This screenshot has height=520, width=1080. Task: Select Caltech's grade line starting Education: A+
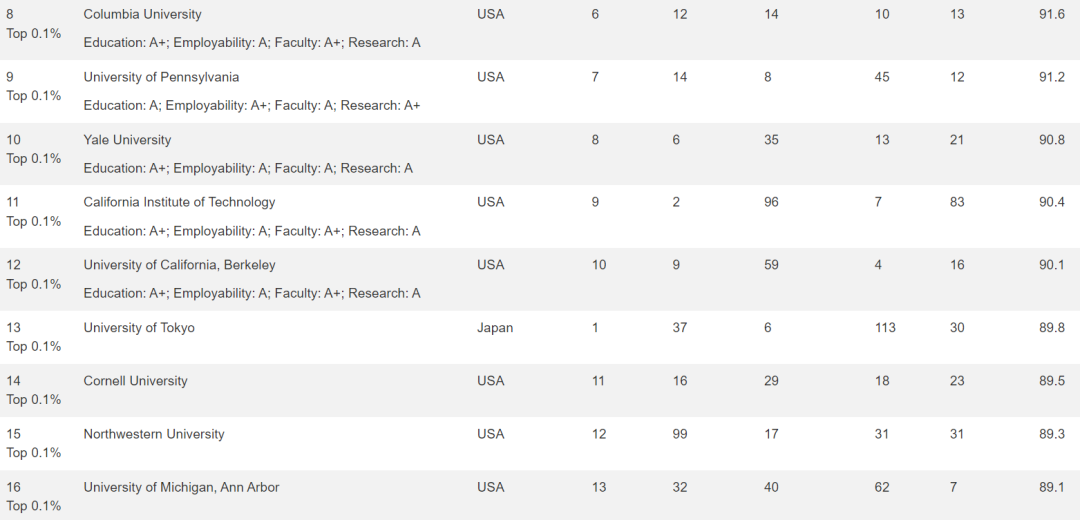tap(251, 231)
